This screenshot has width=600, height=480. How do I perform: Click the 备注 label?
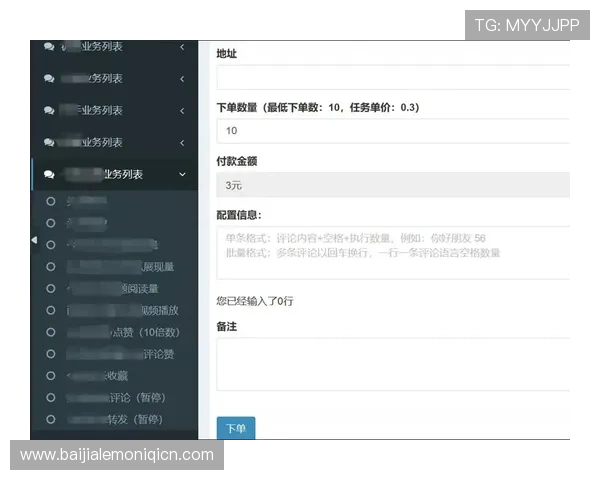227,327
